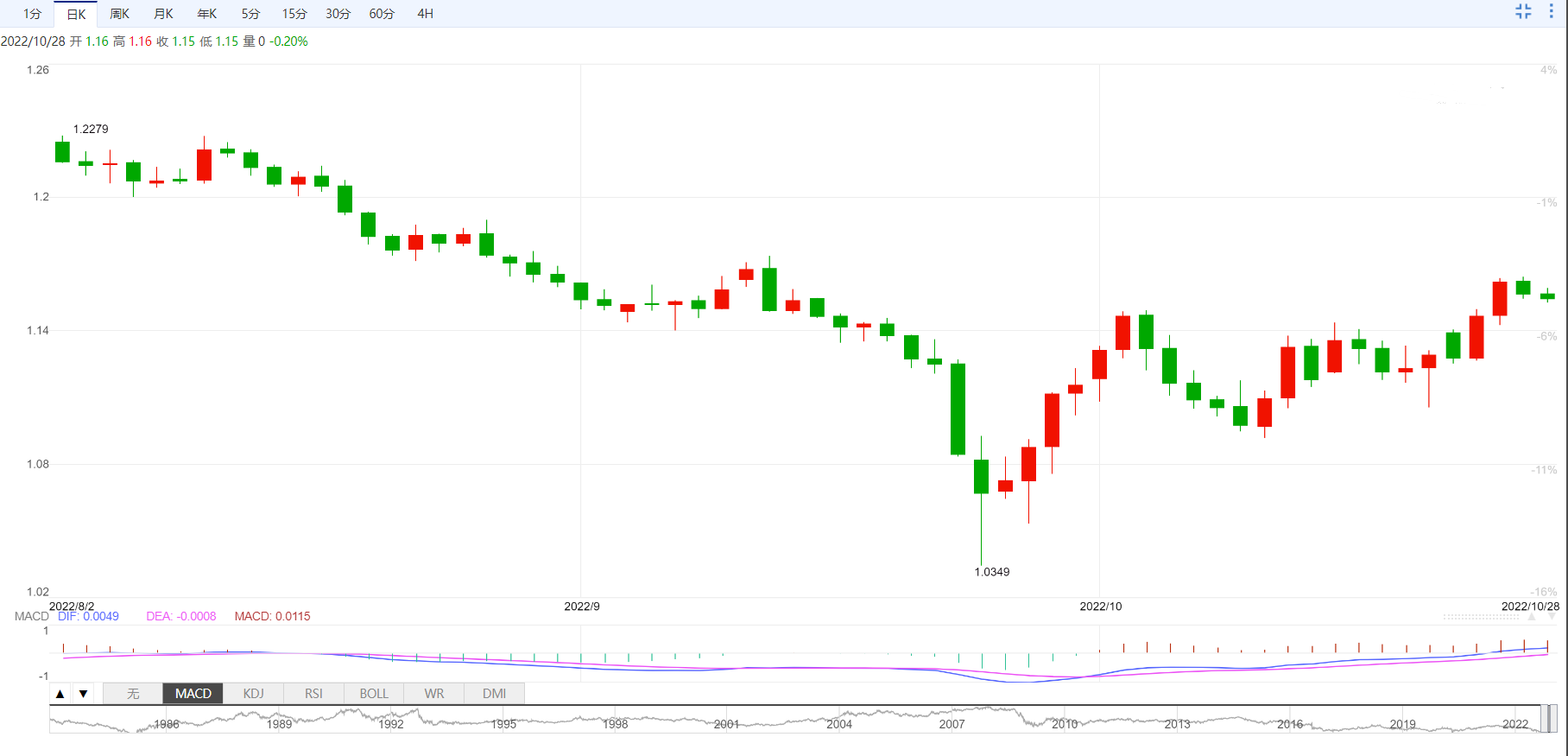Open the 月K monthly chart
This screenshot has width=1568, height=756.
tap(163, 14)
